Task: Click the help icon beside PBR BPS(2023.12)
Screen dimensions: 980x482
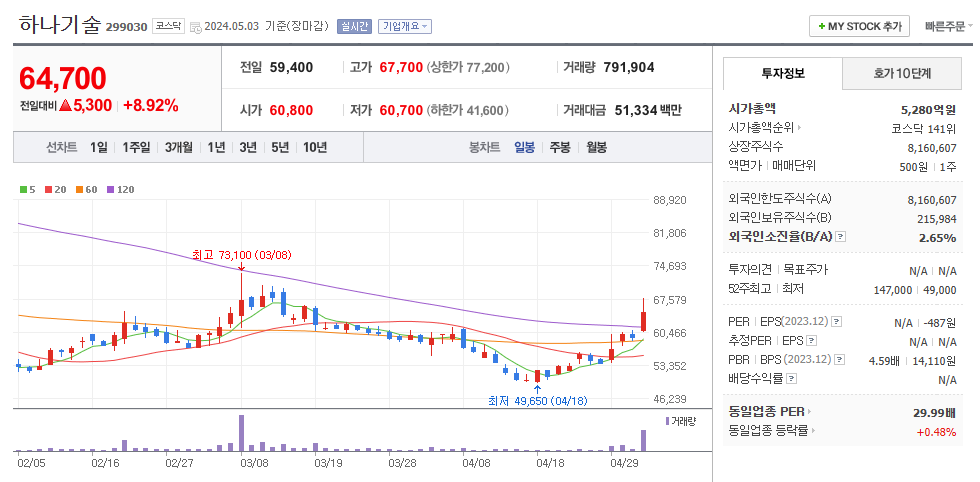Action: point(839,359)
